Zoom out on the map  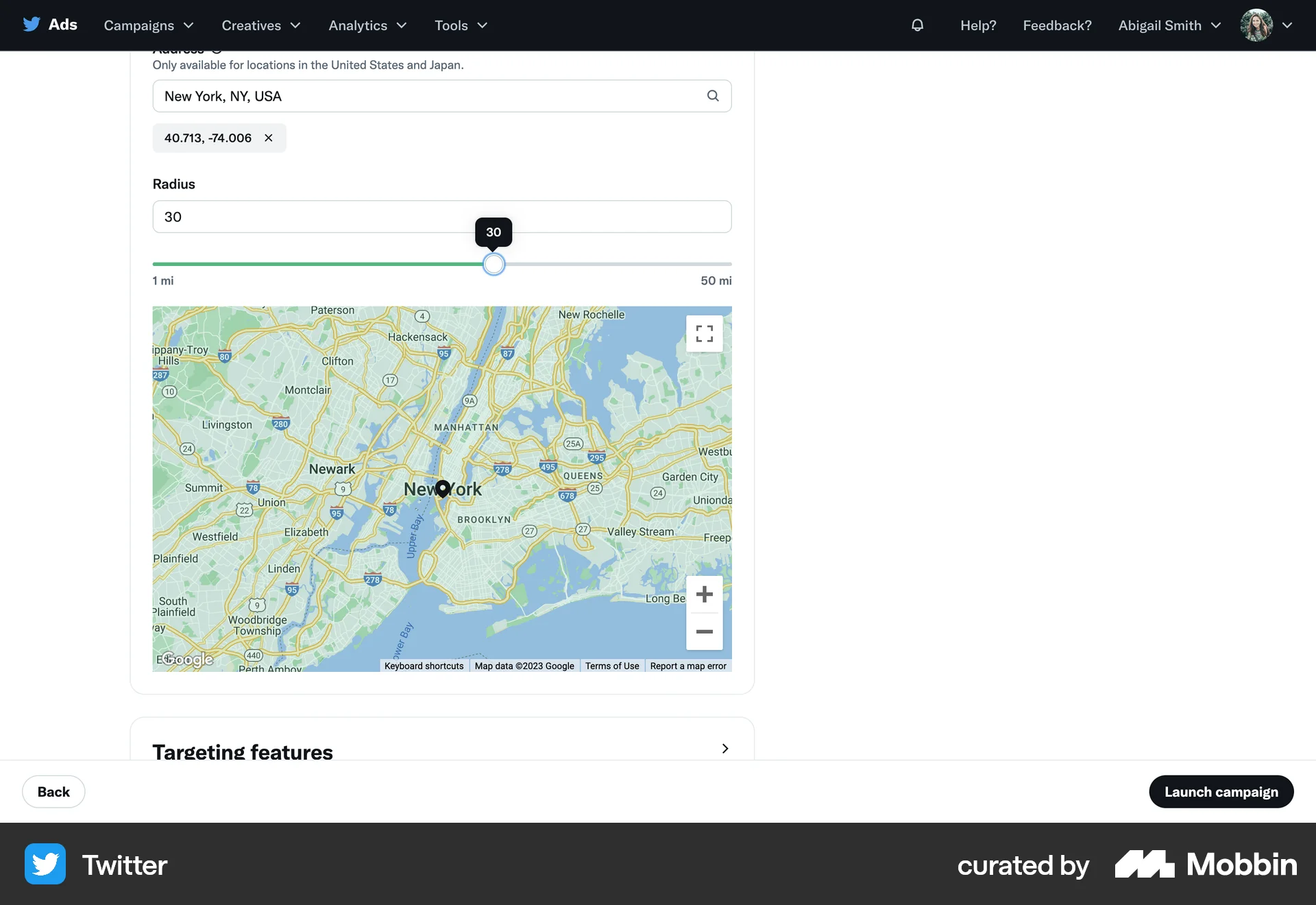coord(704,632)
